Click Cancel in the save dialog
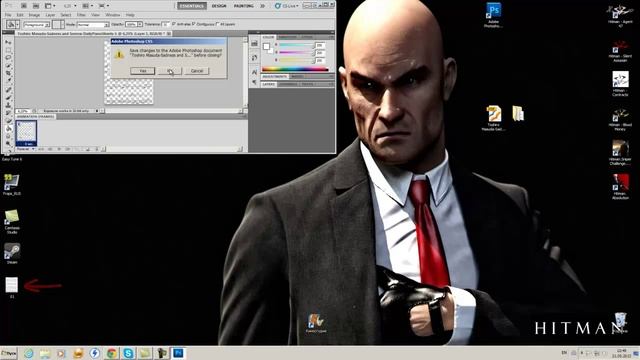Viewport: 640px width, 360px height. pos(197,71)
